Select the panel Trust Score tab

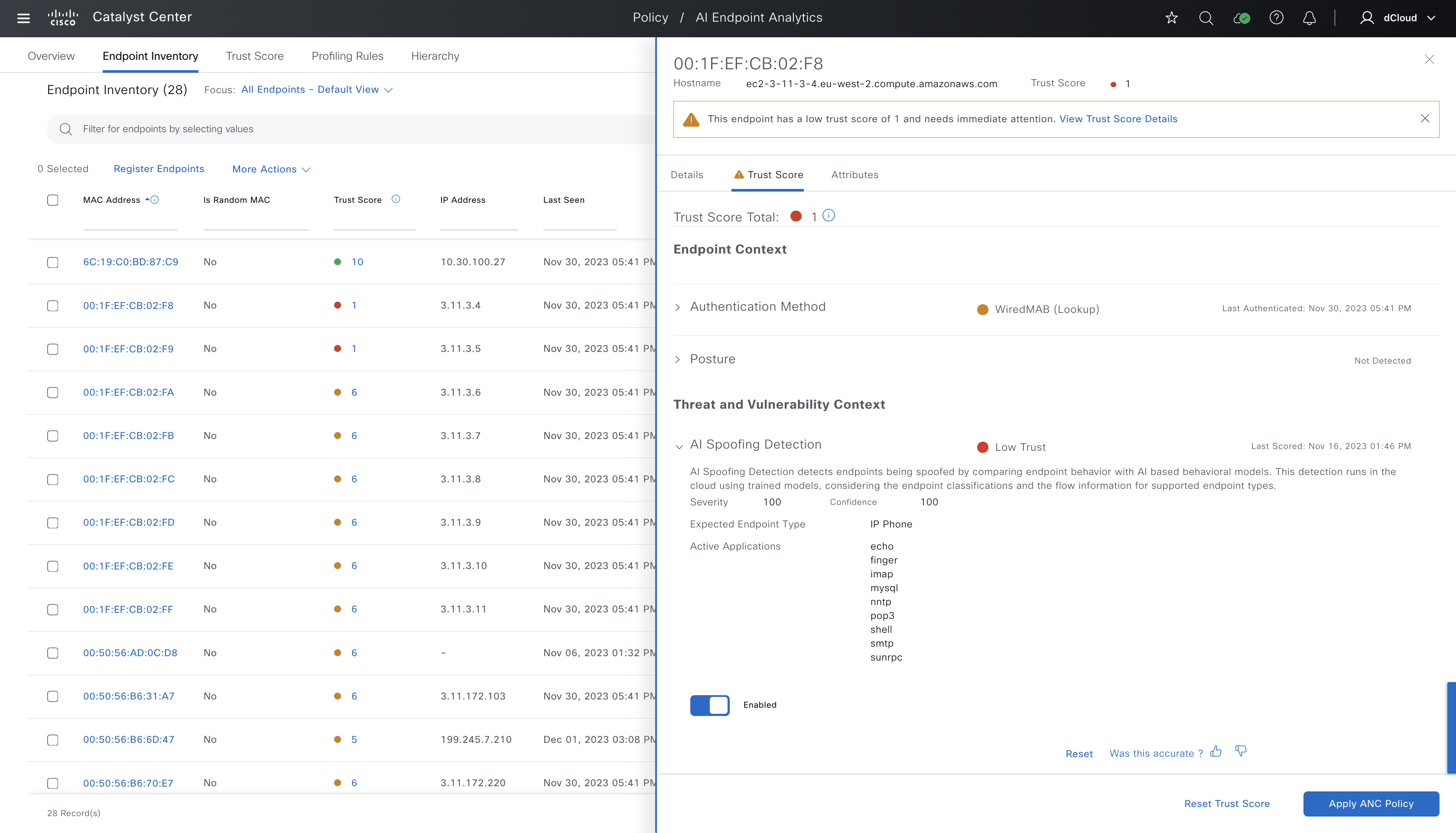768,175
